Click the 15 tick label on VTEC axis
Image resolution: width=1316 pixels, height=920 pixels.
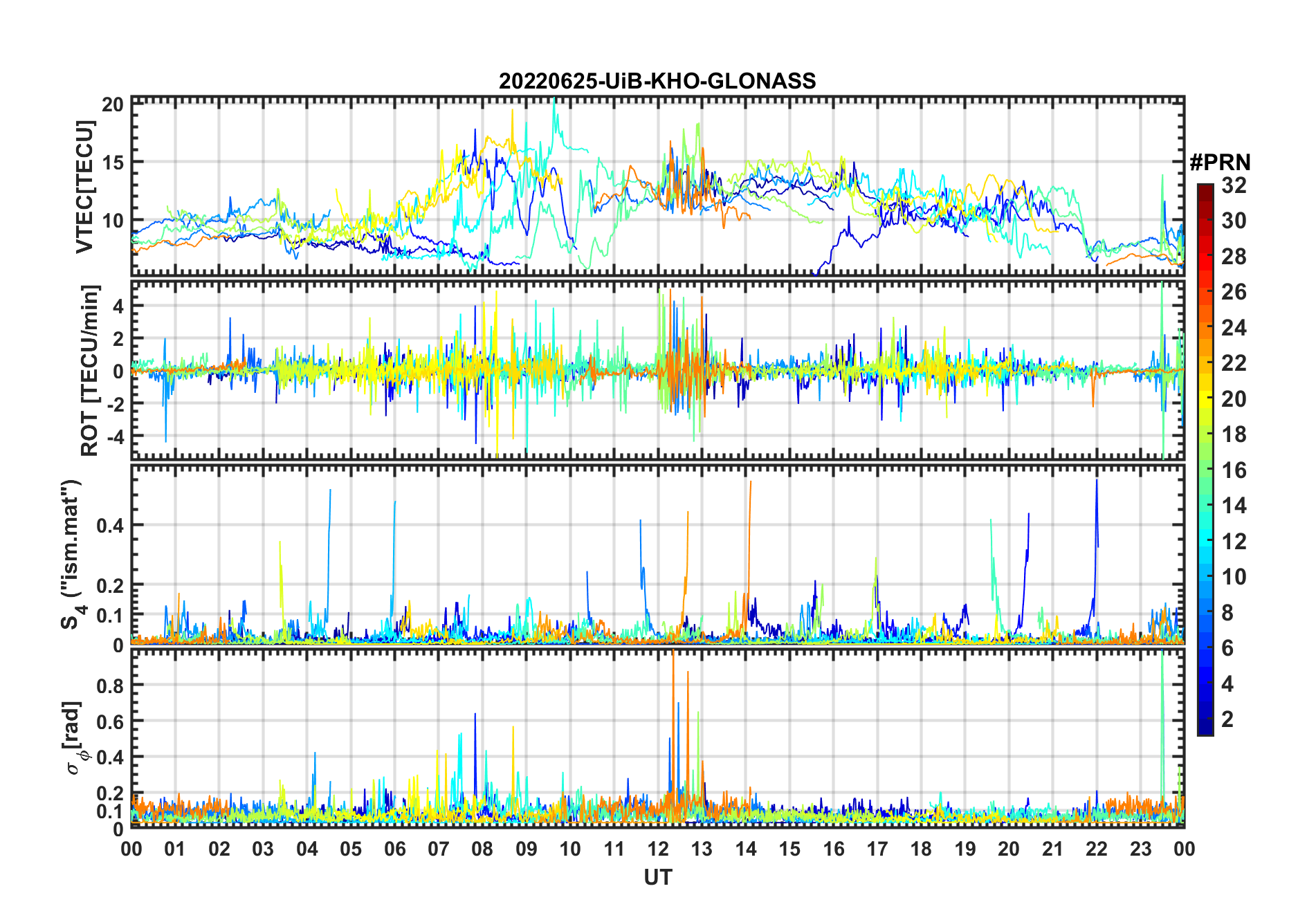tap(113, 163)
